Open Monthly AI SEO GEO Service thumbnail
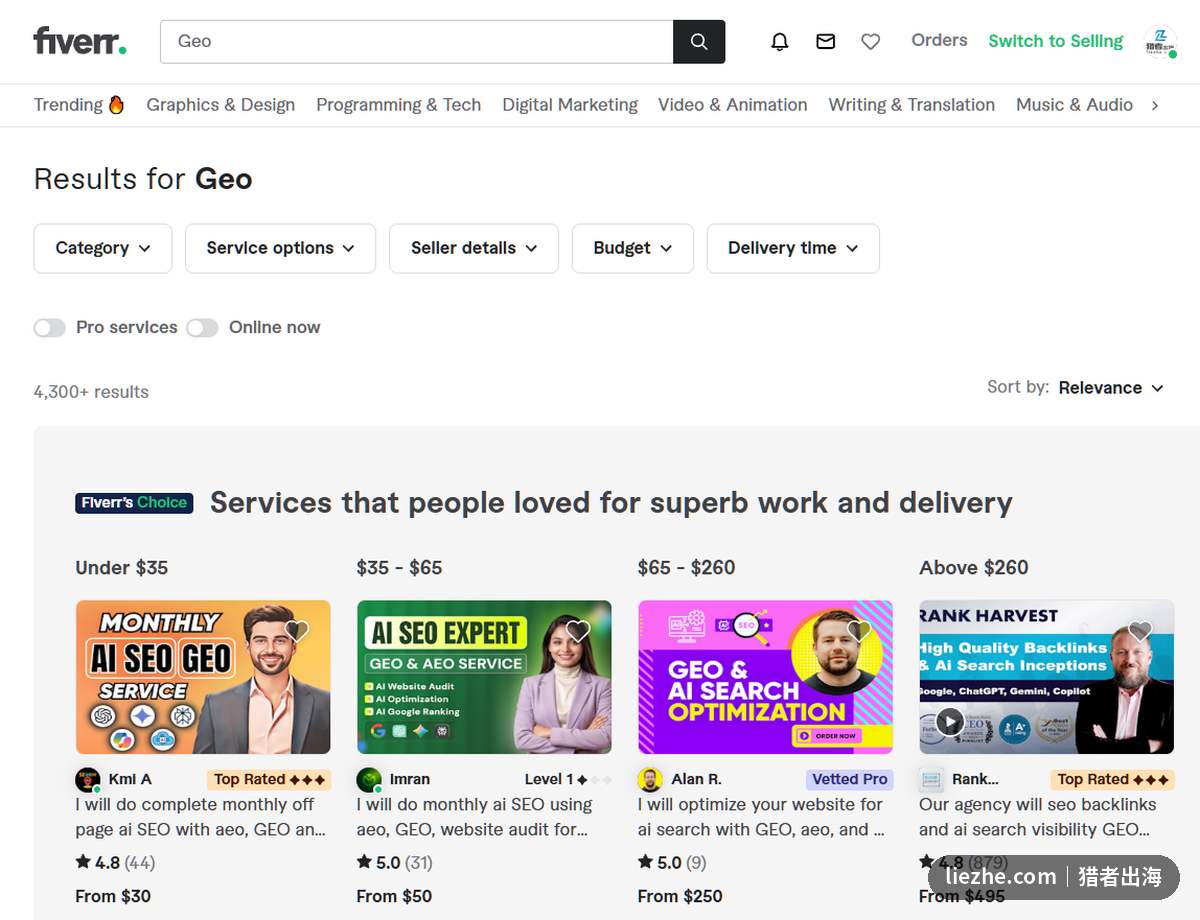 pyautogui.click(x=203, y=677)
